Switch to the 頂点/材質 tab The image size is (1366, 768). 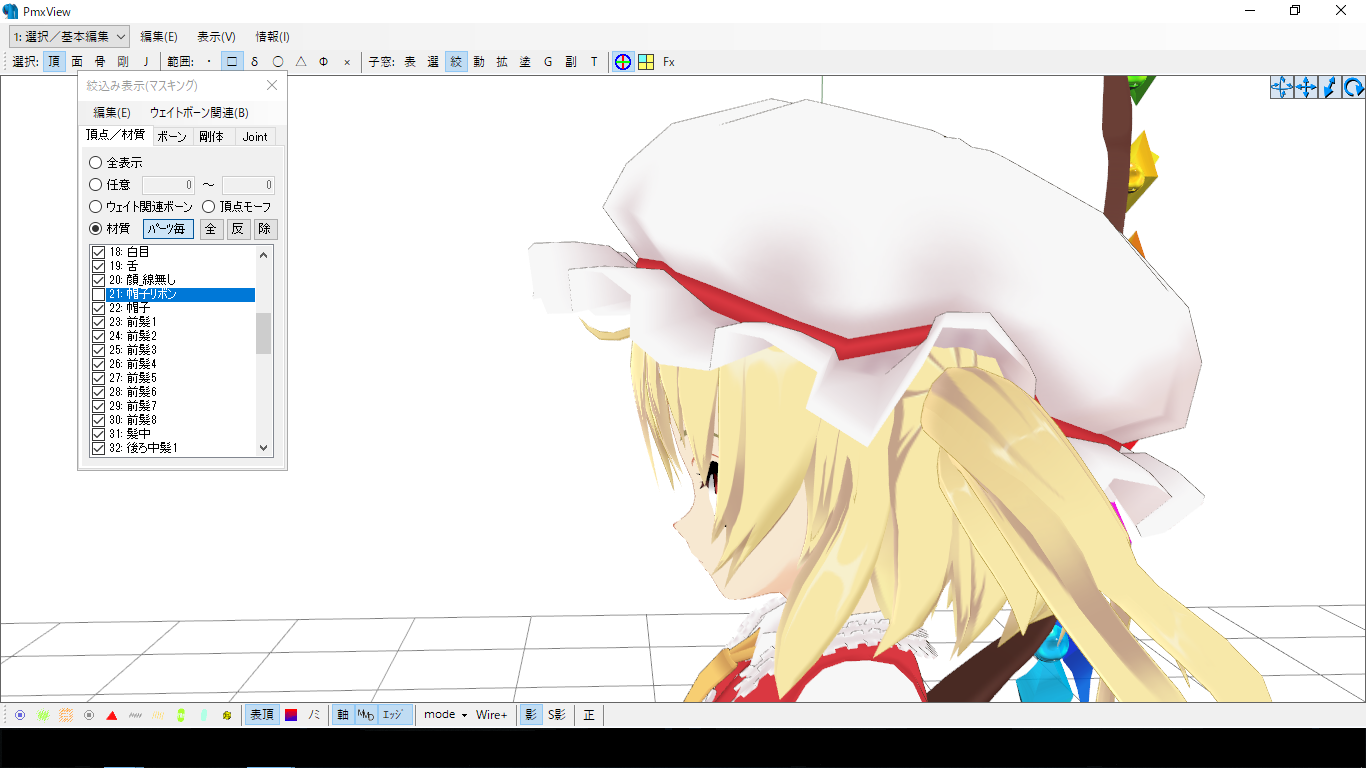click(x=116, y=135)
